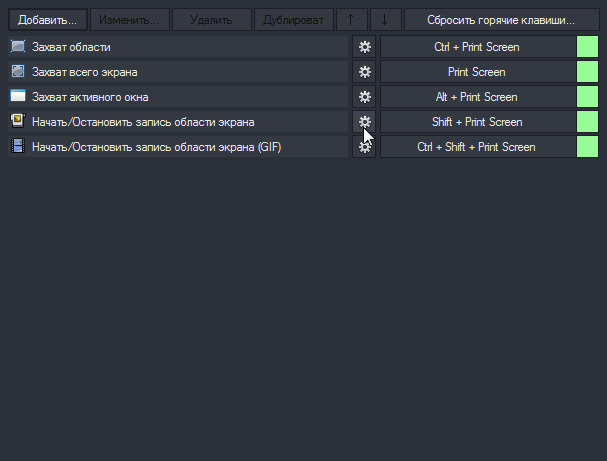607x461 pixels.
Task: Click green status swatch of Захват всего экрана
Action: [587, 72]
